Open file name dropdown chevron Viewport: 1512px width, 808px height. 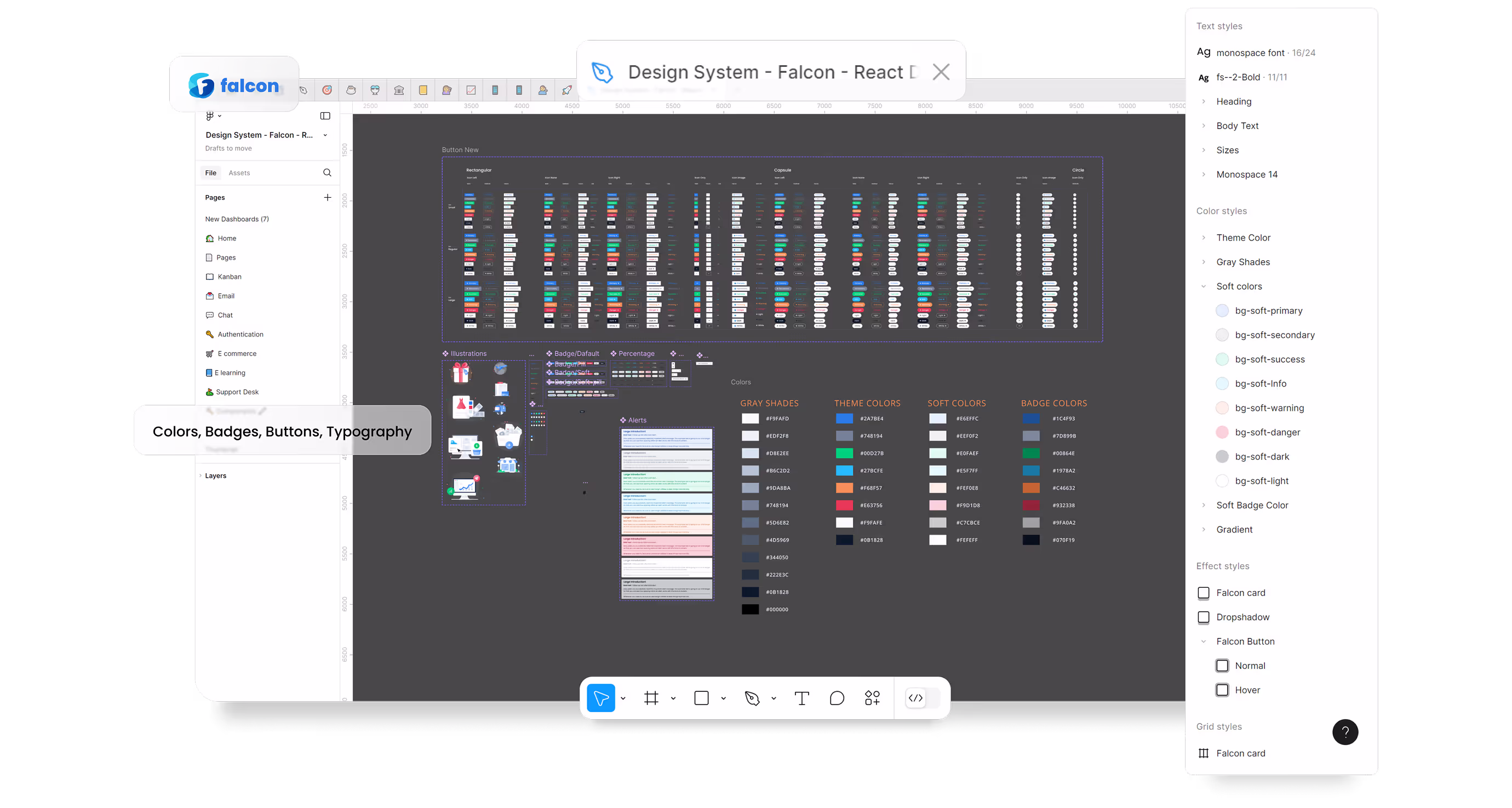pyautogui.click(x=325, y=135)
